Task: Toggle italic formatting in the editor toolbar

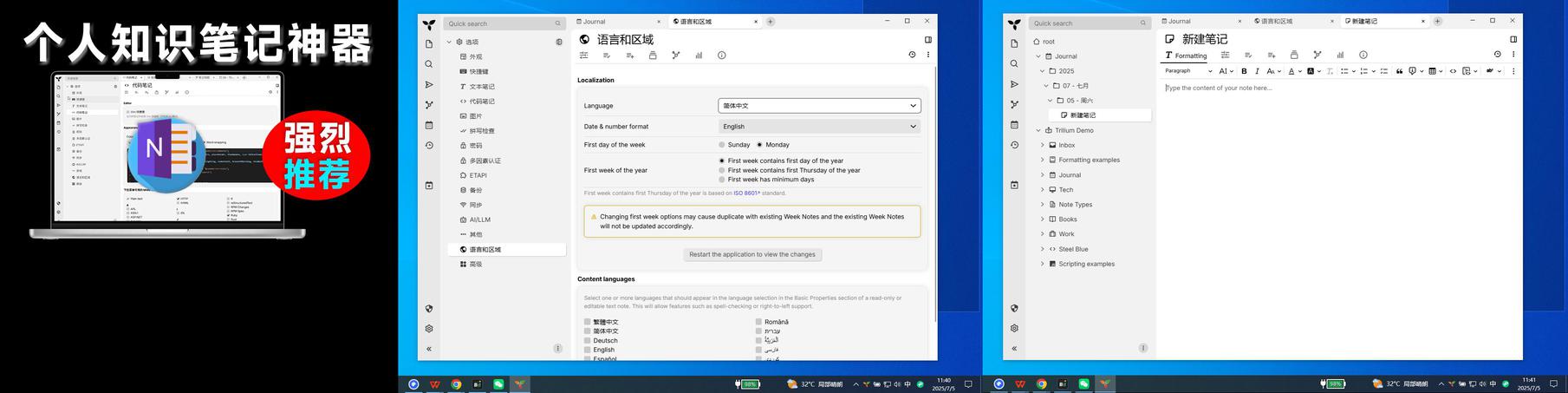Action: [1257, 71]
